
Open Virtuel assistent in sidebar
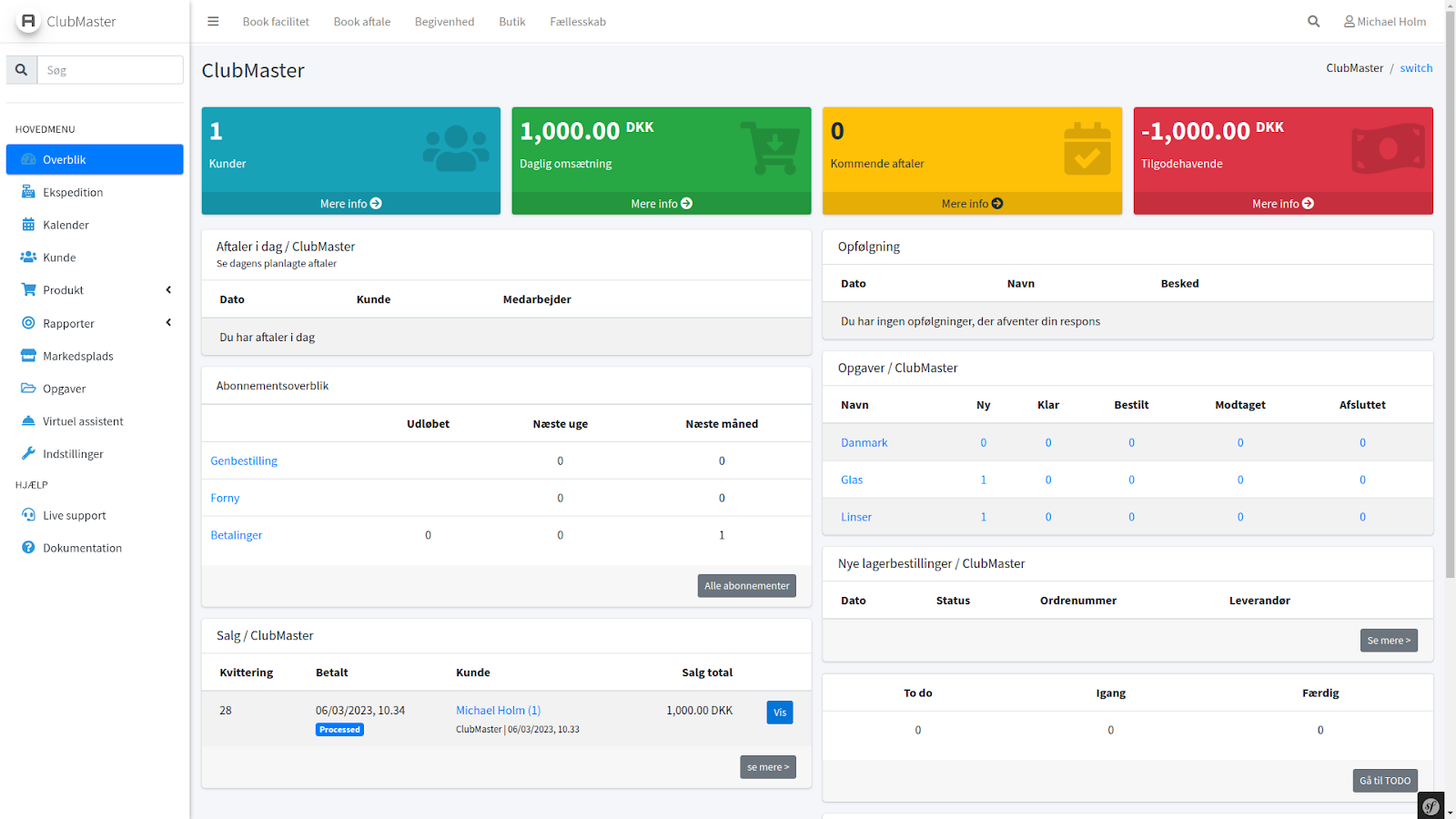[83, 421]
